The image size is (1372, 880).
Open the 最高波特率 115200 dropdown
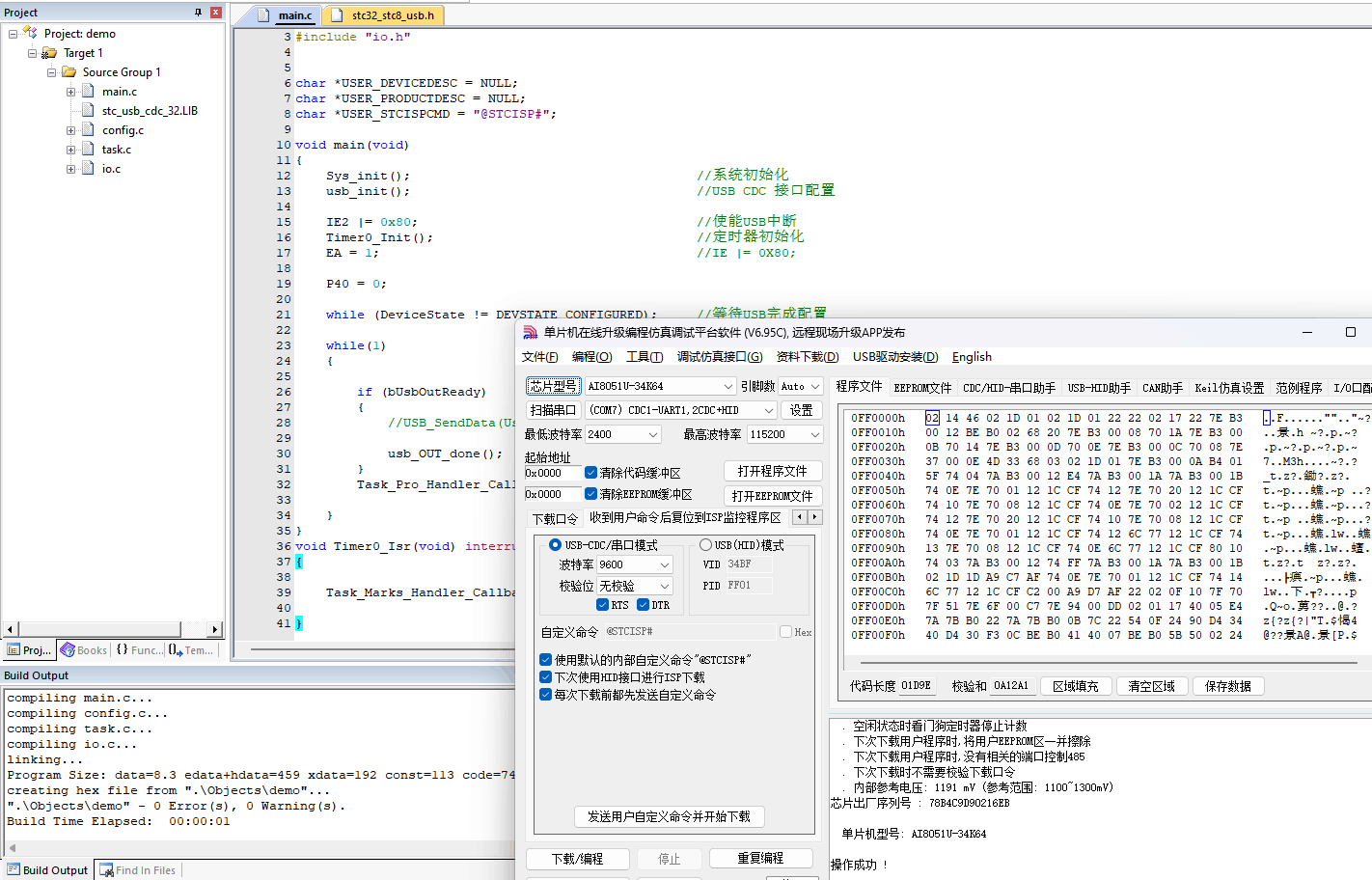point(815,435)
